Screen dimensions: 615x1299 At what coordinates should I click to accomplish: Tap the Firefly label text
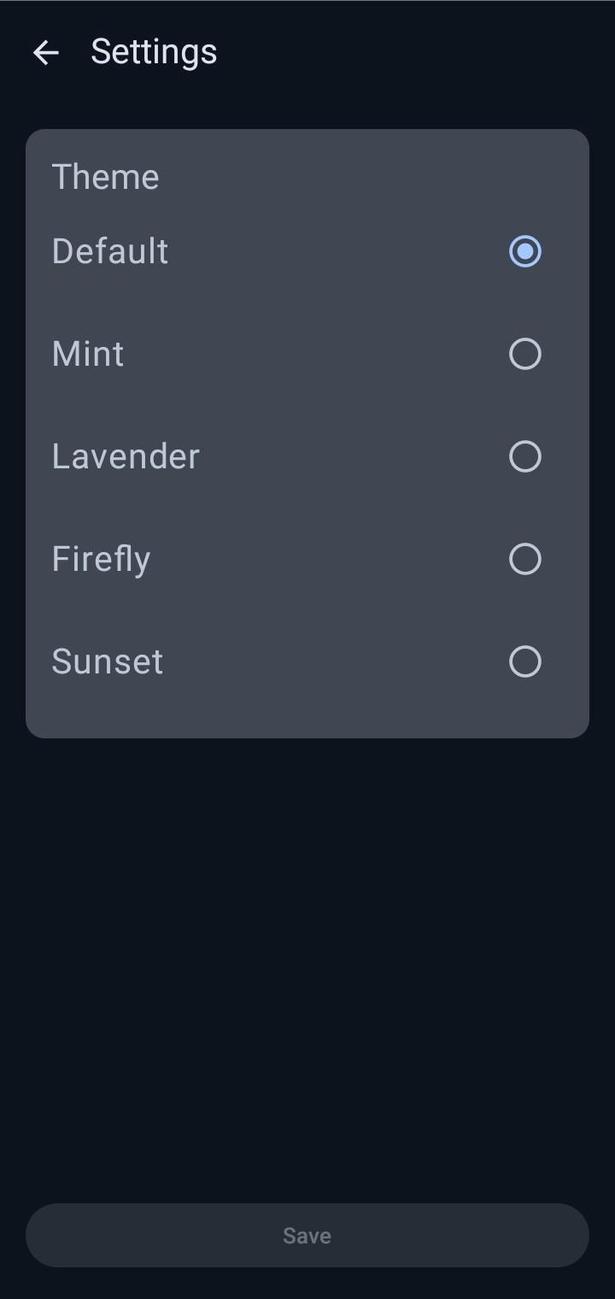(x=100, y=559)
